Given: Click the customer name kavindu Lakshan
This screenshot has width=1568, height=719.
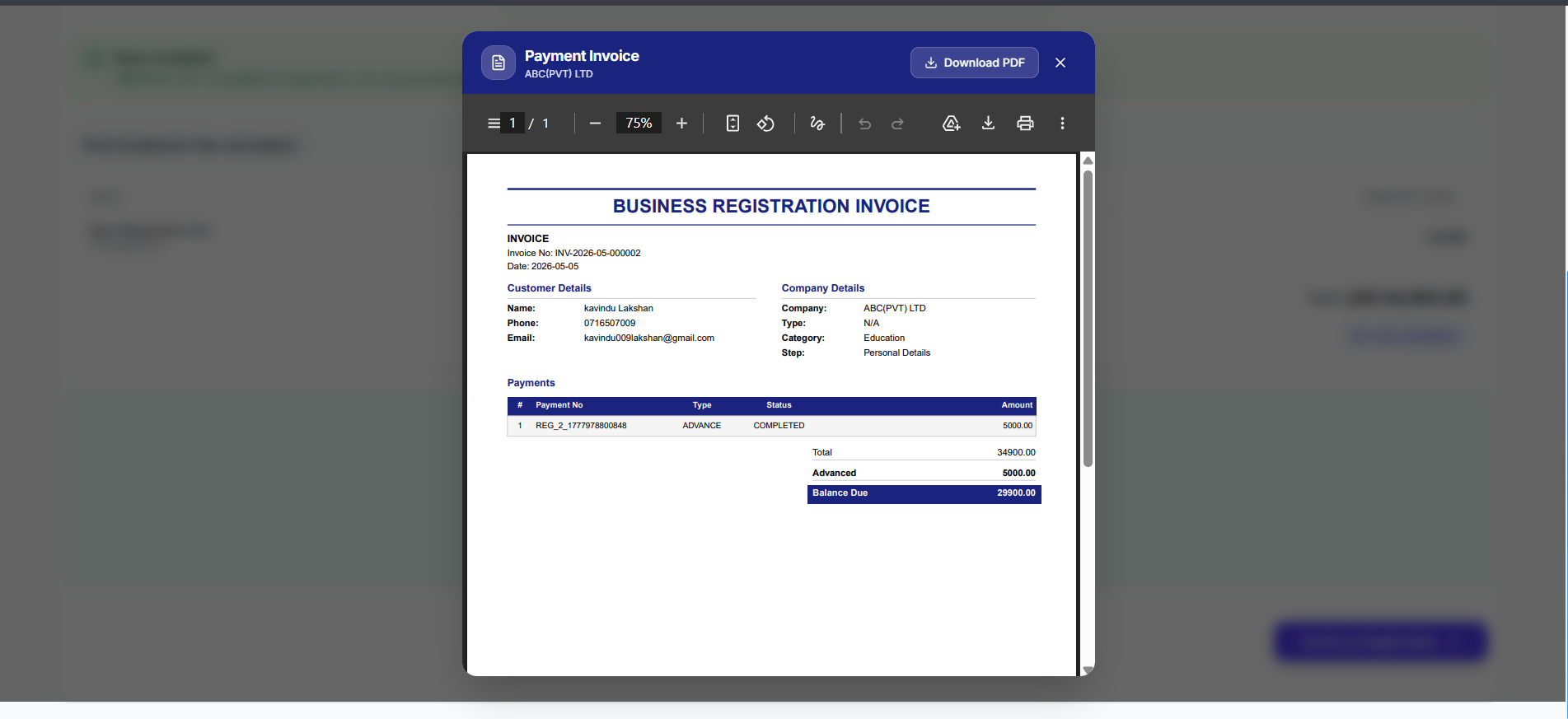Looking at the screenshot, I should point(619,309).
